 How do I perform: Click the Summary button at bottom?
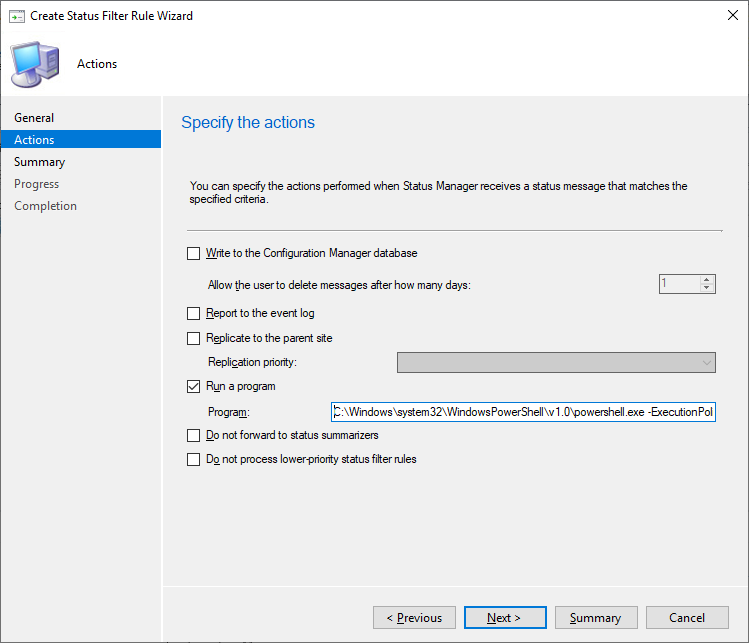point(596,618)
